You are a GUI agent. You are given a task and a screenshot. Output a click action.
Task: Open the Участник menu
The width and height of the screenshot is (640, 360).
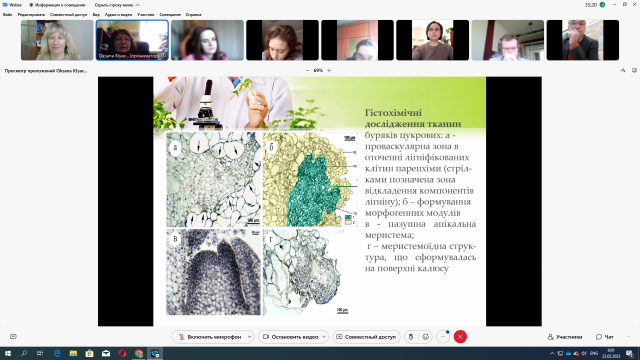tap(146, 15)
